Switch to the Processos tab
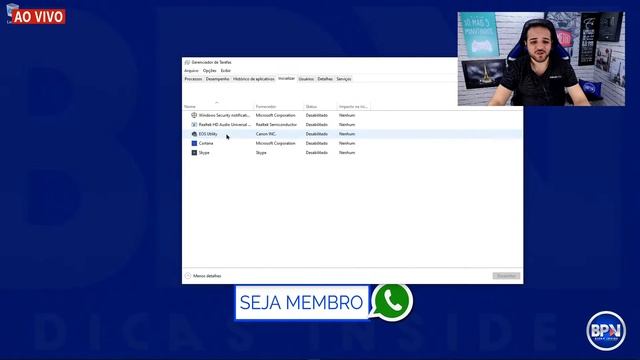640x360 pixels. pos(193,79)
